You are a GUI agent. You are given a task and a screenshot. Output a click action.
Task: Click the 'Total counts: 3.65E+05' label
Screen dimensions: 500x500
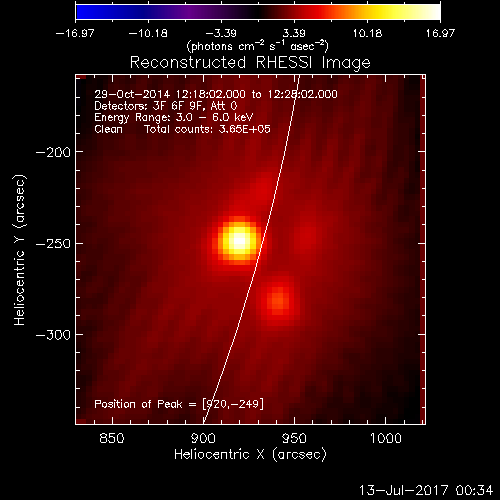207,129
